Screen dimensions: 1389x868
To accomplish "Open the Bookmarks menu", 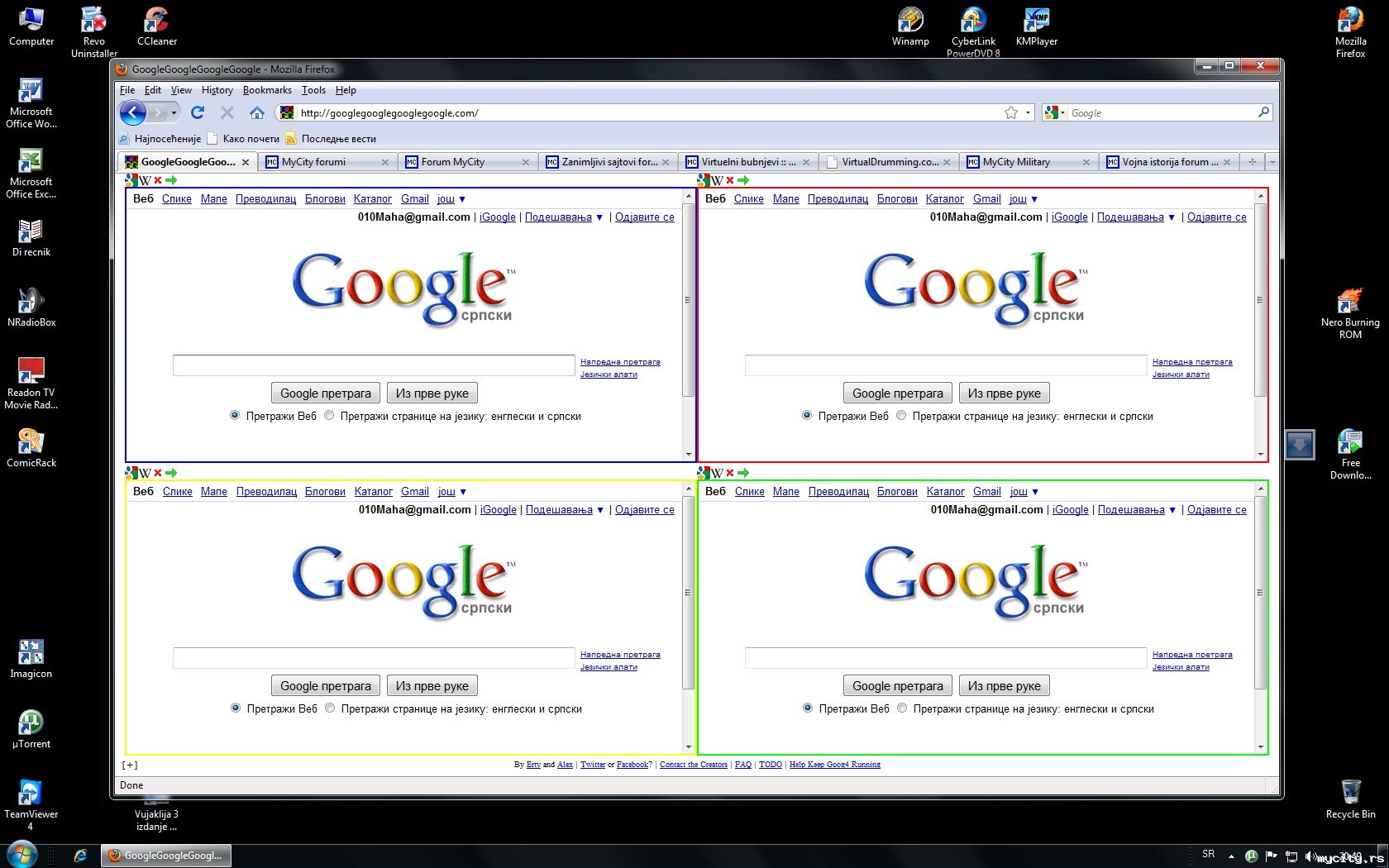I will point(267,90).
